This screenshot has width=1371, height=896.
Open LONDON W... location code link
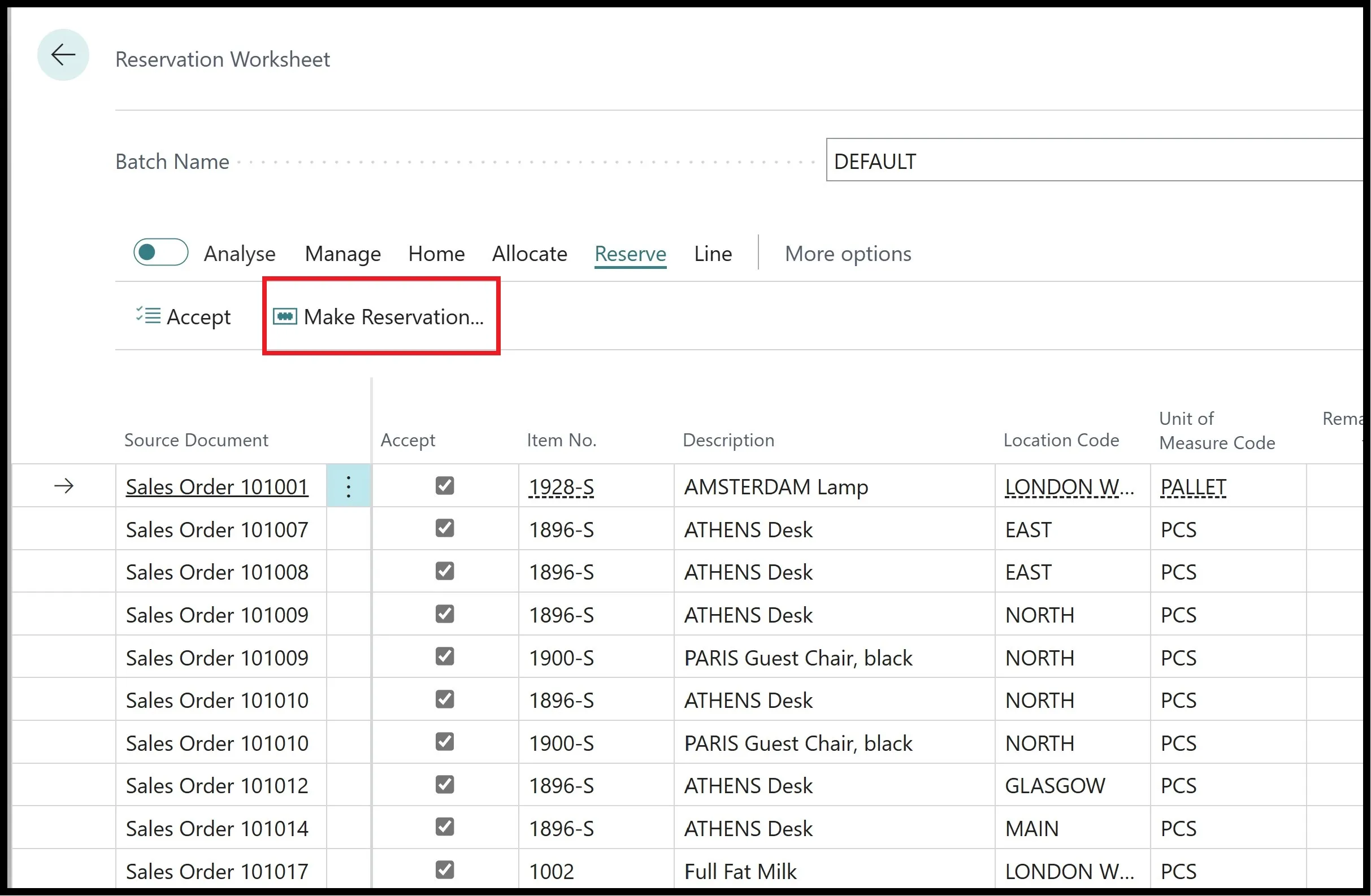[1069, 486]
